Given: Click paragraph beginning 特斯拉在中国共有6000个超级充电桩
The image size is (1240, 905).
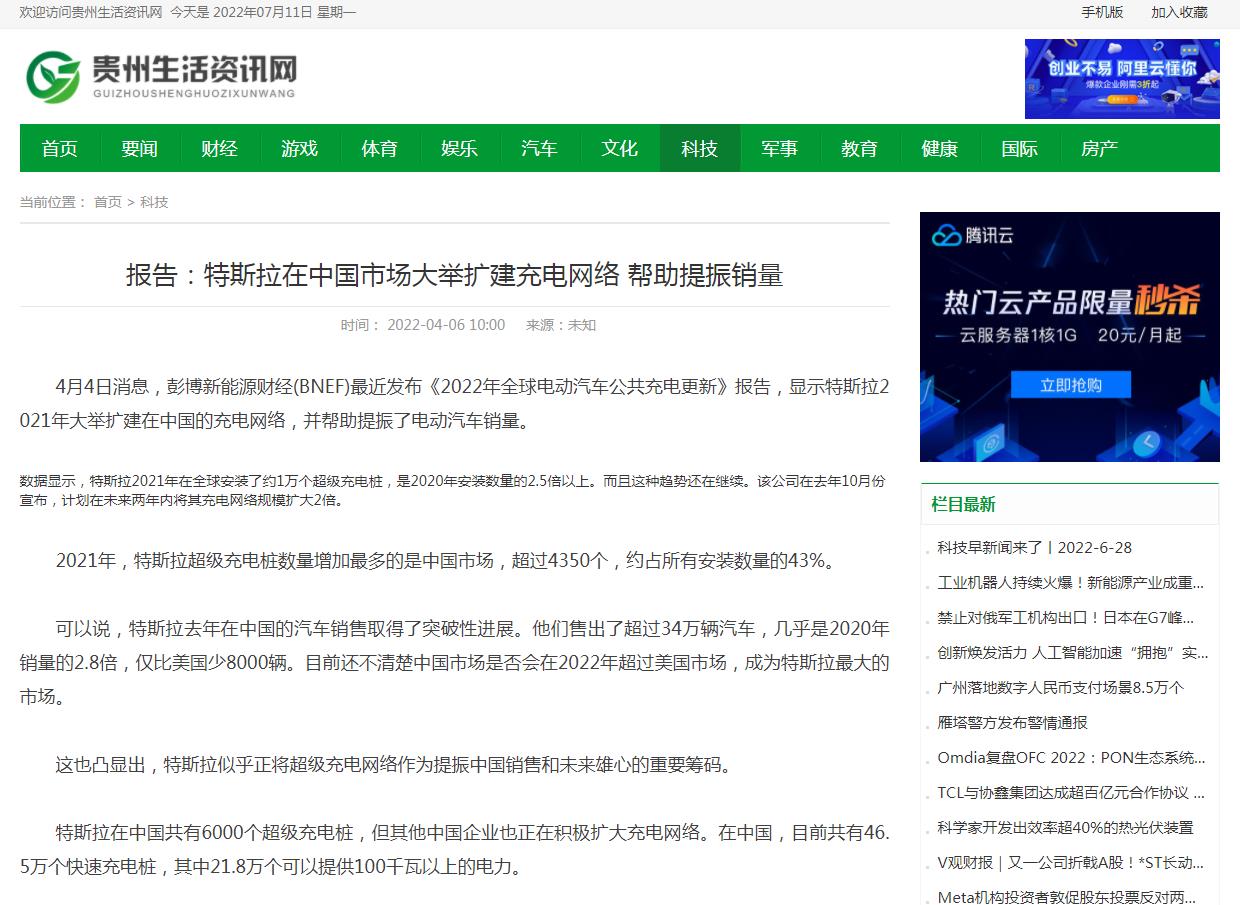Looking at the screenshot, I should point(455,850).
